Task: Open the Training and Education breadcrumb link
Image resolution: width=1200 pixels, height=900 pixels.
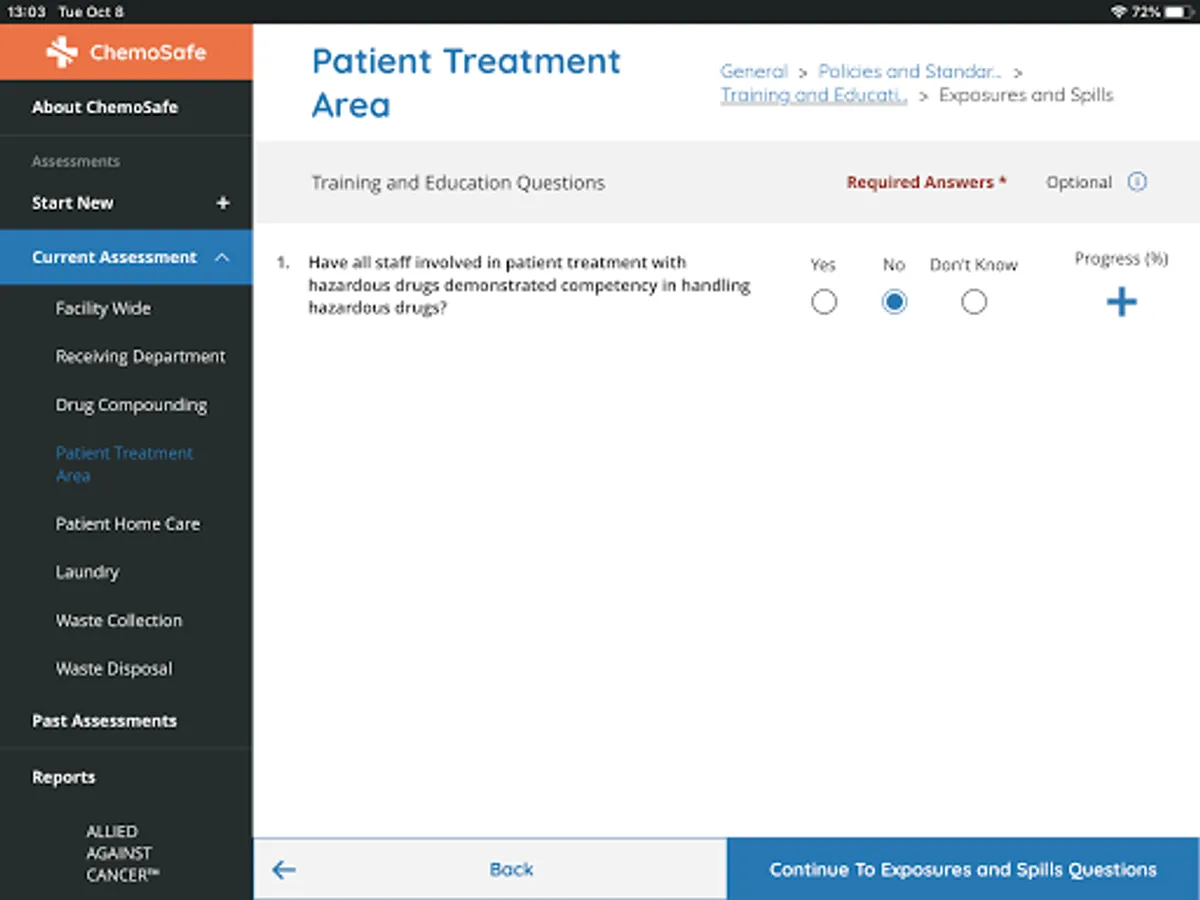Action: [814, 96]
